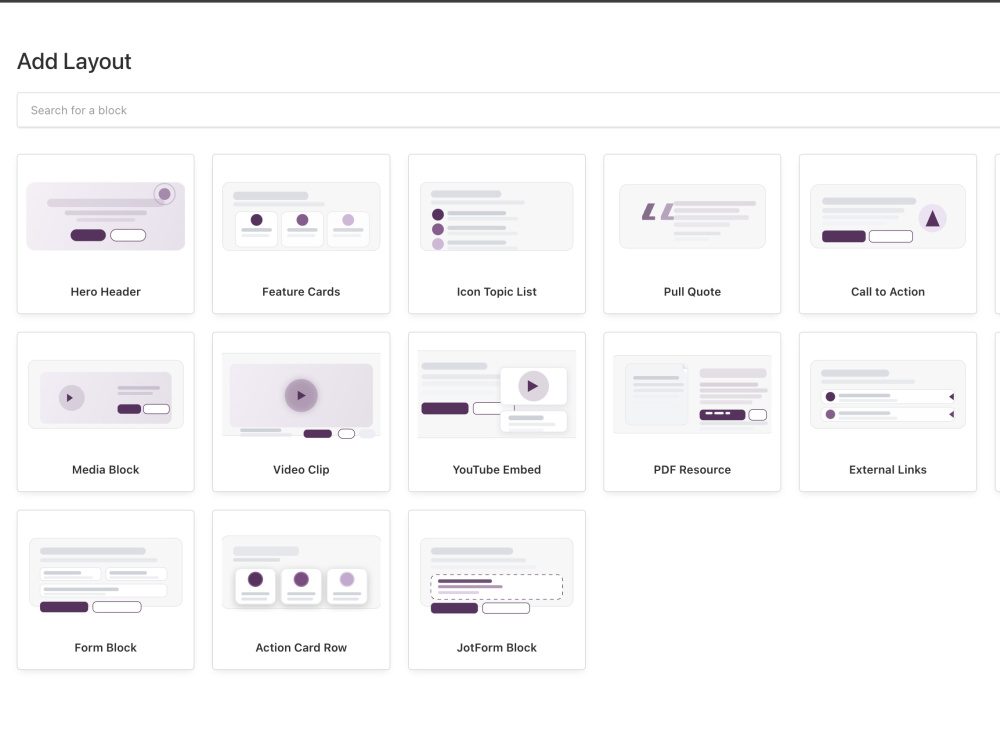Click the External Links label
1000x750 pixels.
tap(888, 469)
